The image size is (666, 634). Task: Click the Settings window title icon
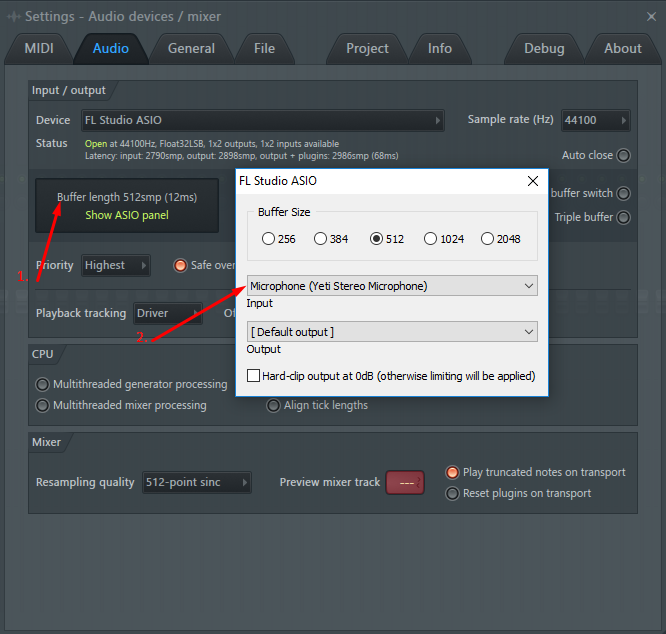coord(14,17)
